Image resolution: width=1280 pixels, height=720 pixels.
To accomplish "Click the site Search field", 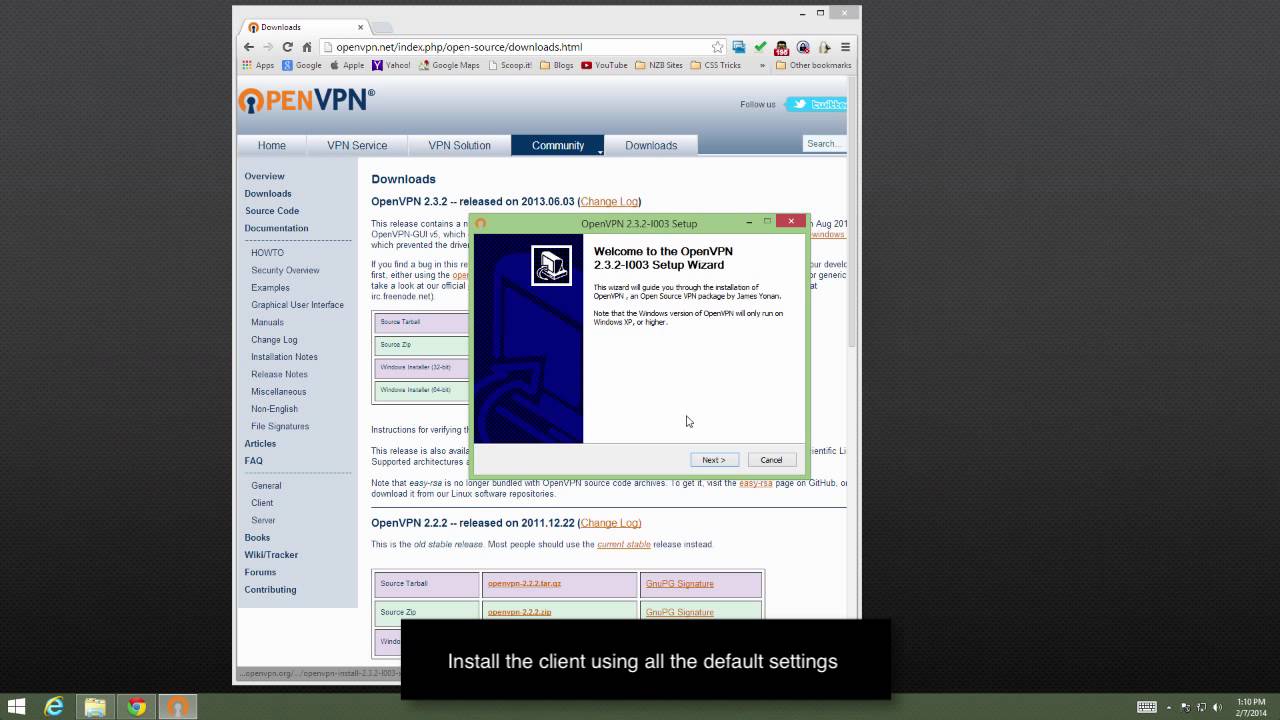I will 824,144.
